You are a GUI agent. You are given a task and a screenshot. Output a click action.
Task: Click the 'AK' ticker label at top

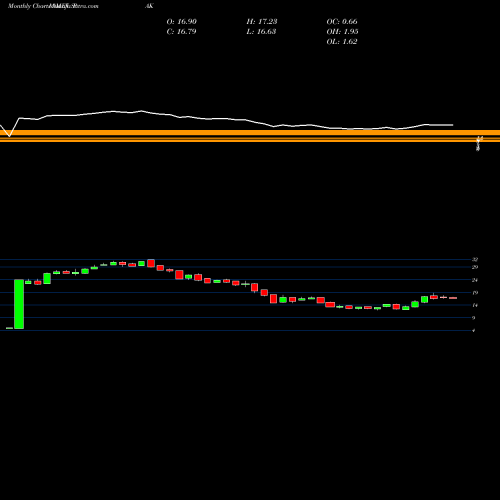149,6
